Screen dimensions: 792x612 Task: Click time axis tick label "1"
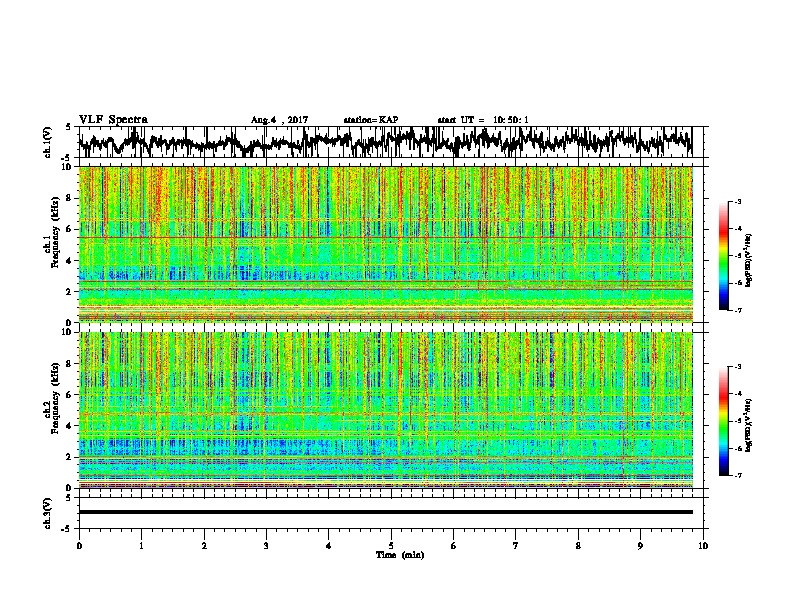[141, 546]
